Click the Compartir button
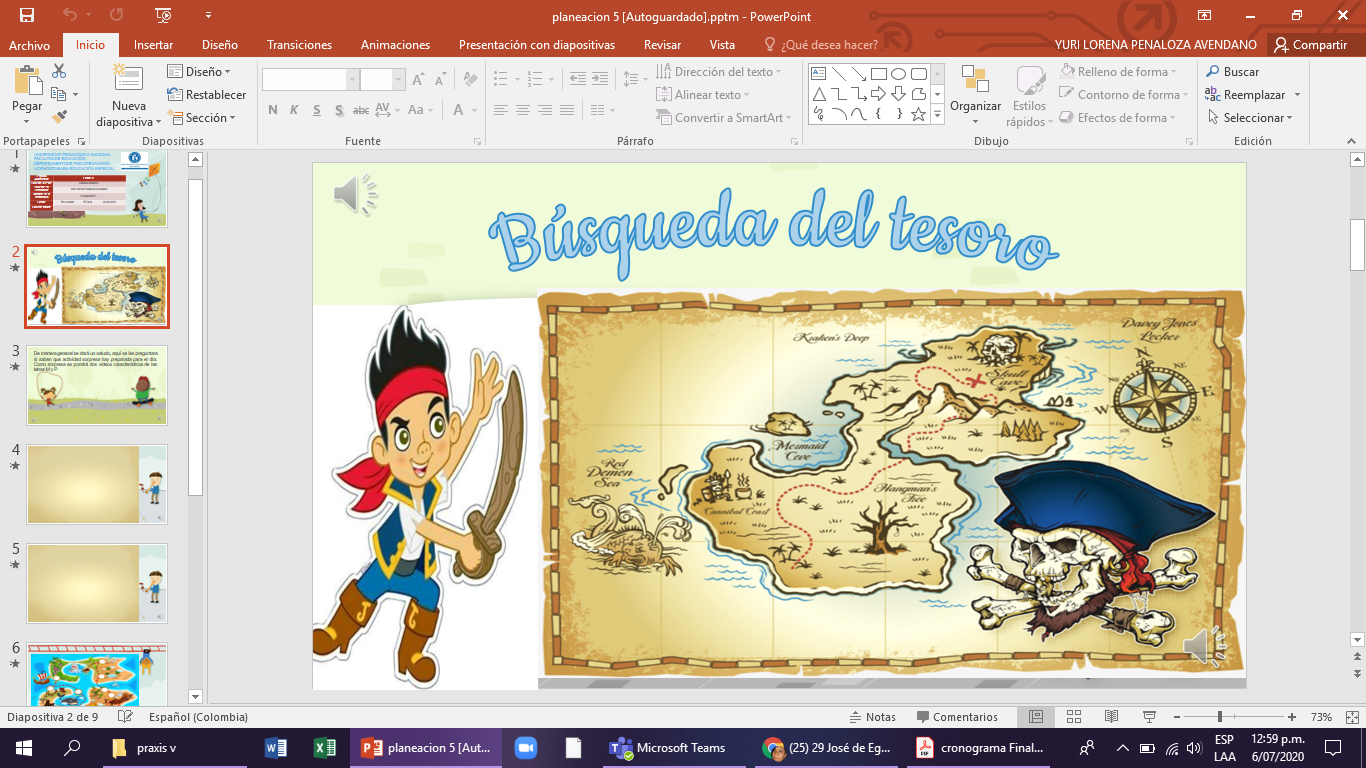 coord(1311,45)
